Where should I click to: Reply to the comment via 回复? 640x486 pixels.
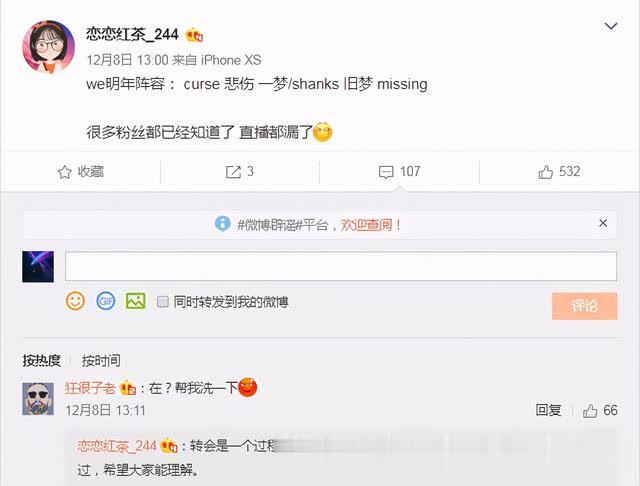point(549,410)
